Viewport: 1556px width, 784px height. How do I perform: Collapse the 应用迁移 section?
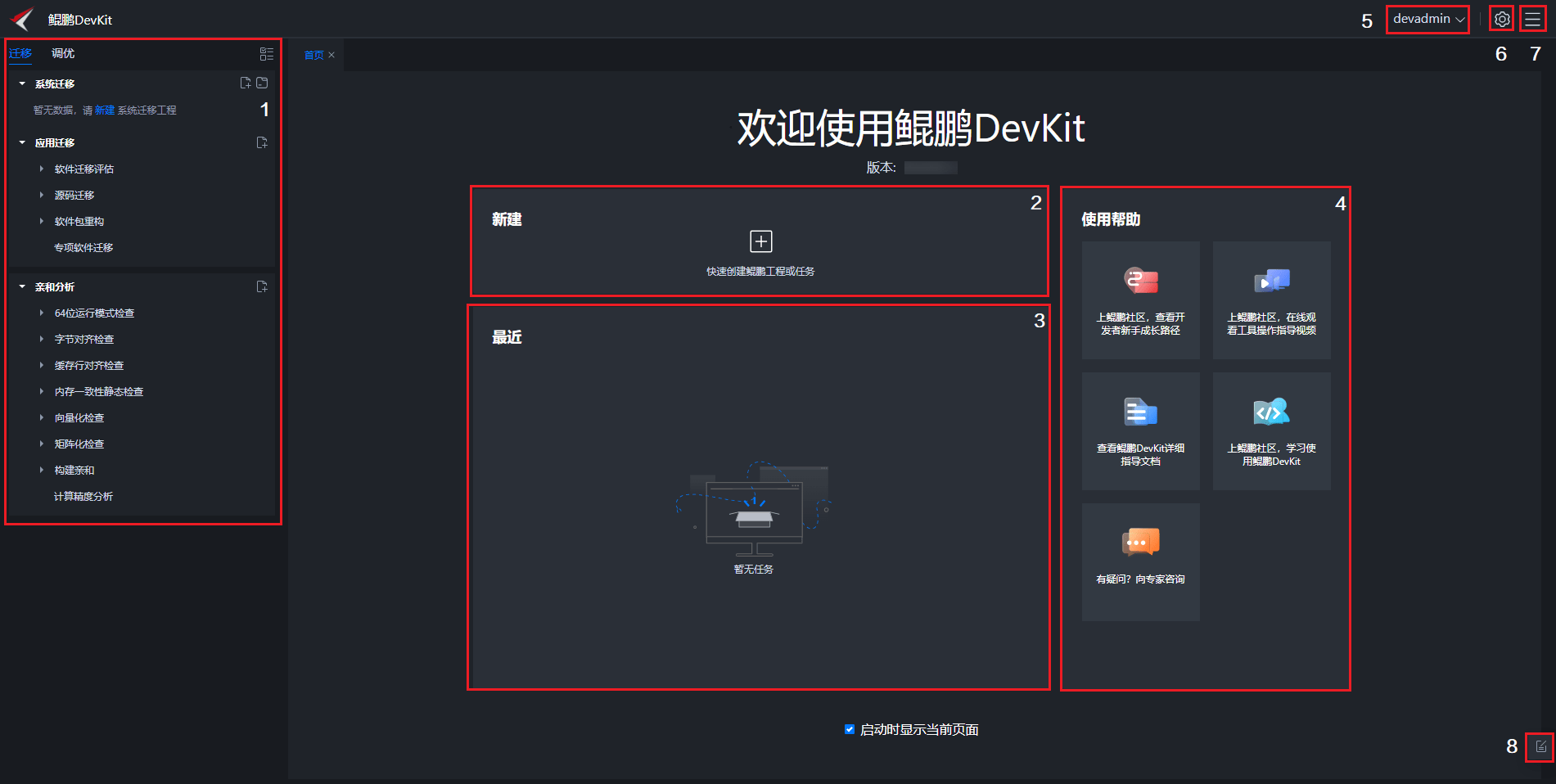pos(22,142)
